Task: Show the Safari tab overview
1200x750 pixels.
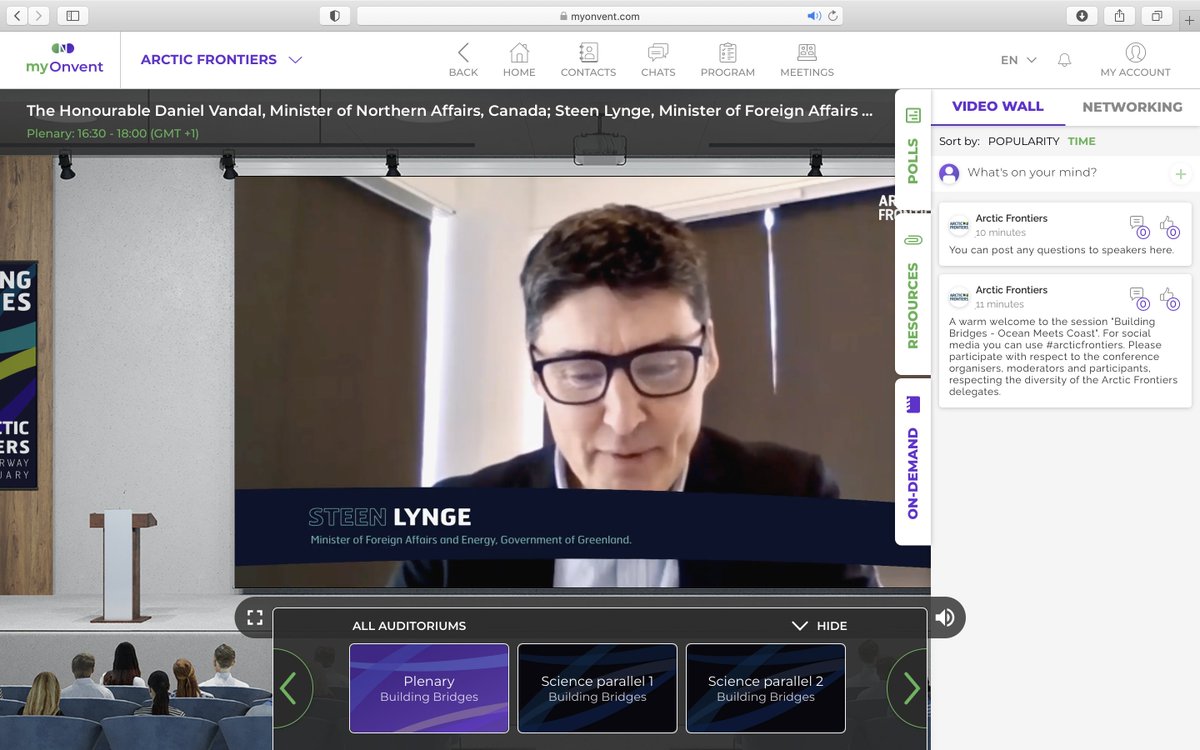Action: coord(1156,16)
